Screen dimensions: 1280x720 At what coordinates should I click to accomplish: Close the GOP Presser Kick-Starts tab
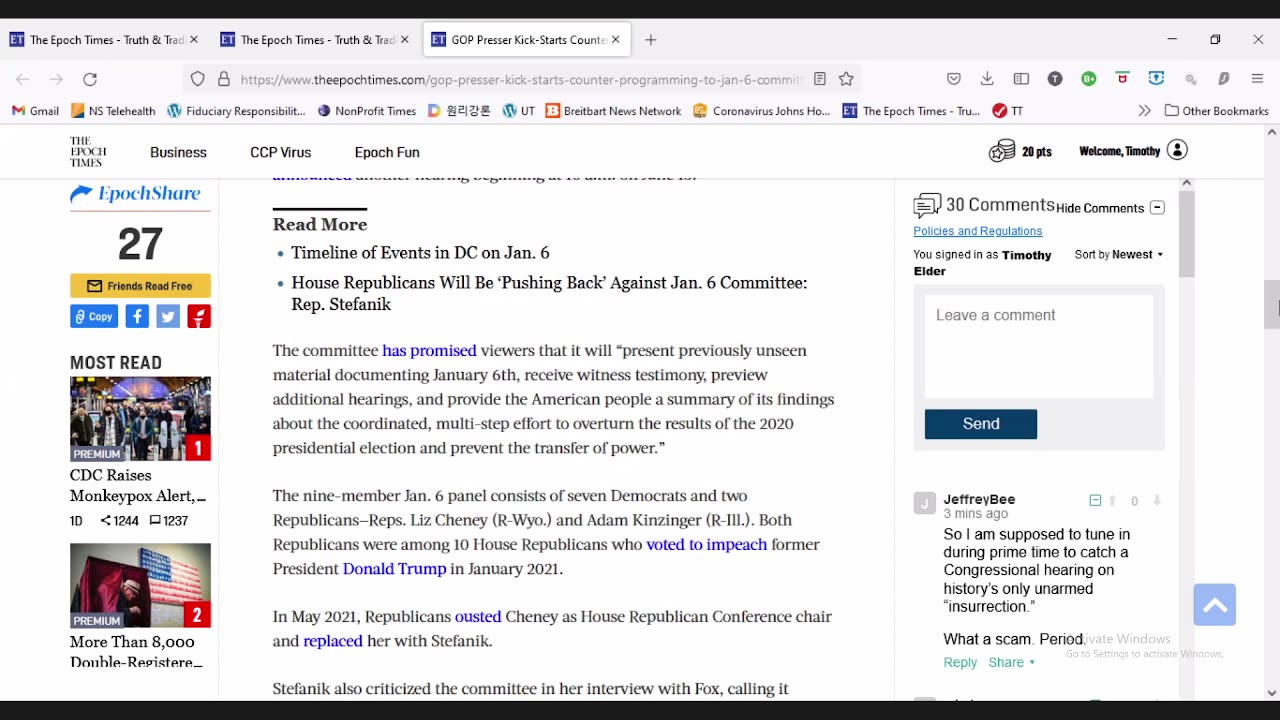coord(616,40)
